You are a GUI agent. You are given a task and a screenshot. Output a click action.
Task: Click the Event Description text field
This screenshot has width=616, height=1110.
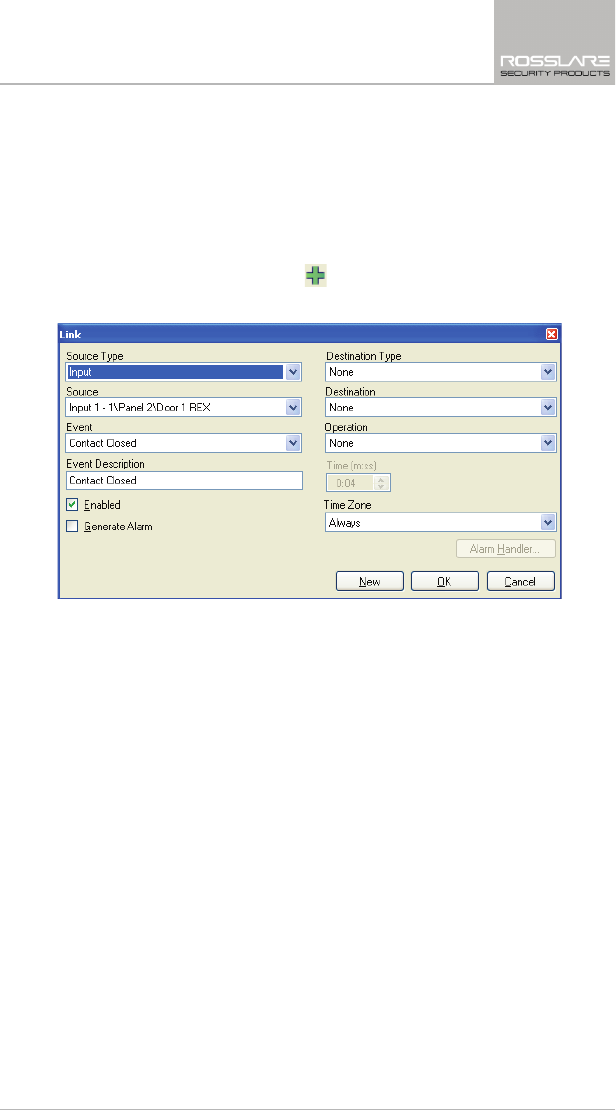(x=184, y=480)
